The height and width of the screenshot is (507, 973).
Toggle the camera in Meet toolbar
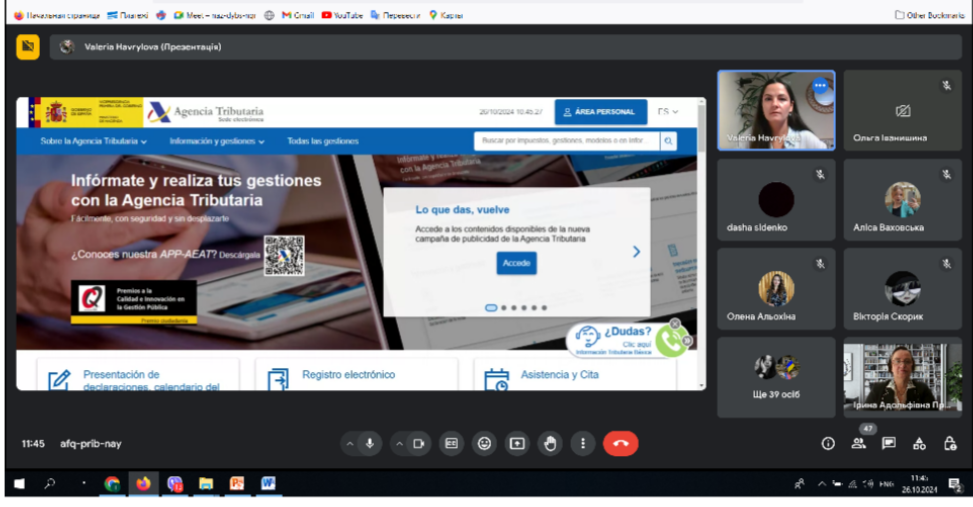coord(419,444)
